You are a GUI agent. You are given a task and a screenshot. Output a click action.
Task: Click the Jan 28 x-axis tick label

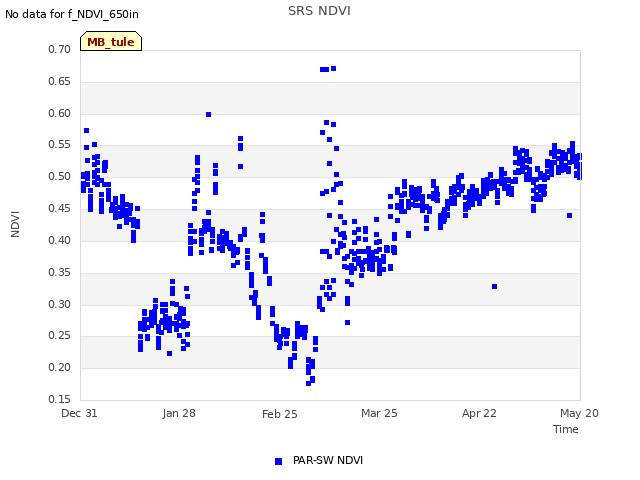click(179, 413)
